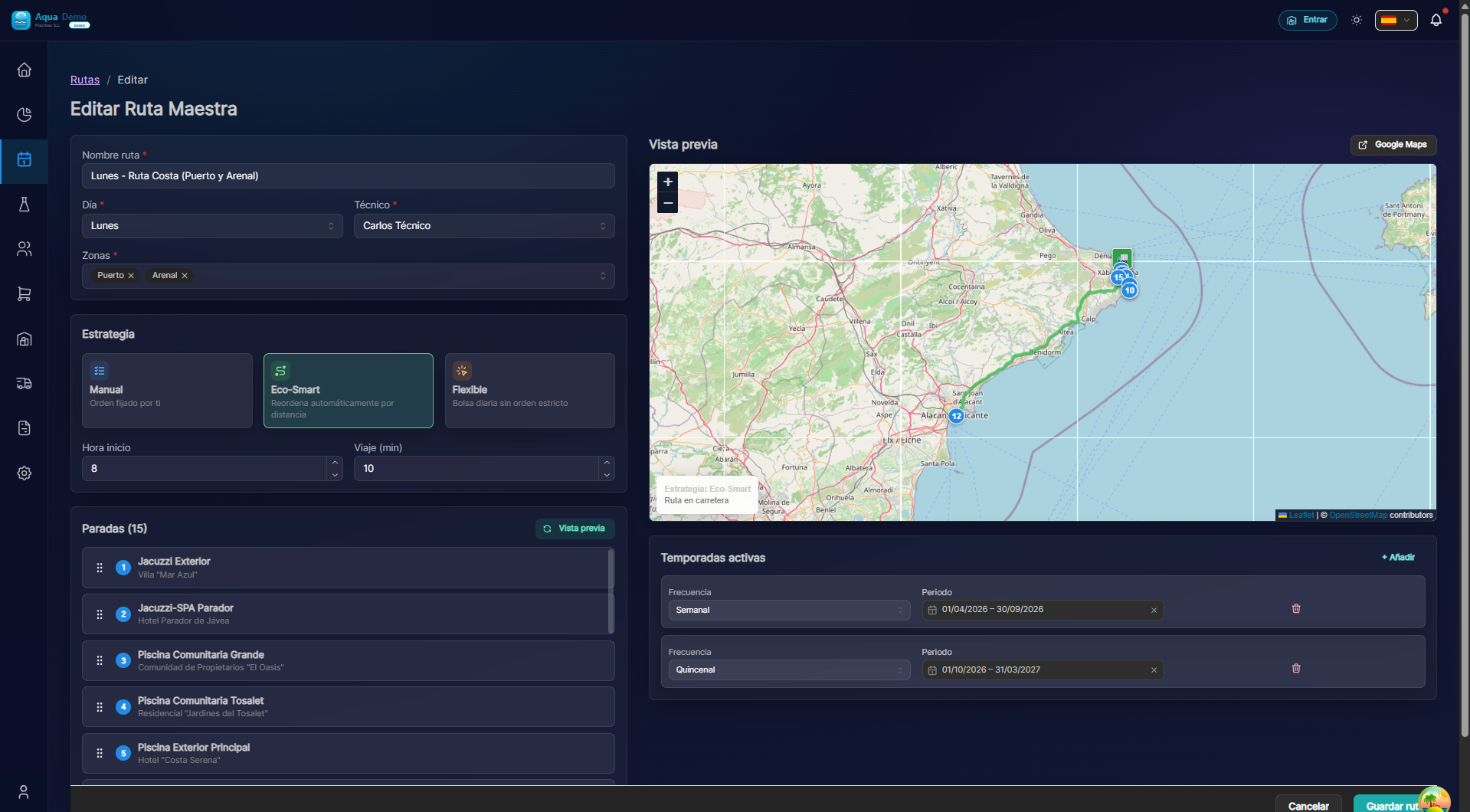Open the users/clients sidebar icon
This screenshot has height=812, width=1470.
click(x=24, y=249)
